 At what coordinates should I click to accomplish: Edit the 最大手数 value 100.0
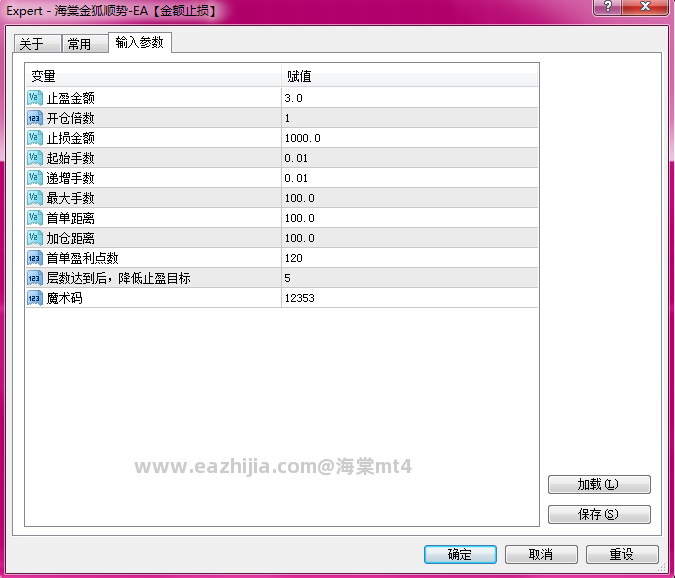[409, 198]
